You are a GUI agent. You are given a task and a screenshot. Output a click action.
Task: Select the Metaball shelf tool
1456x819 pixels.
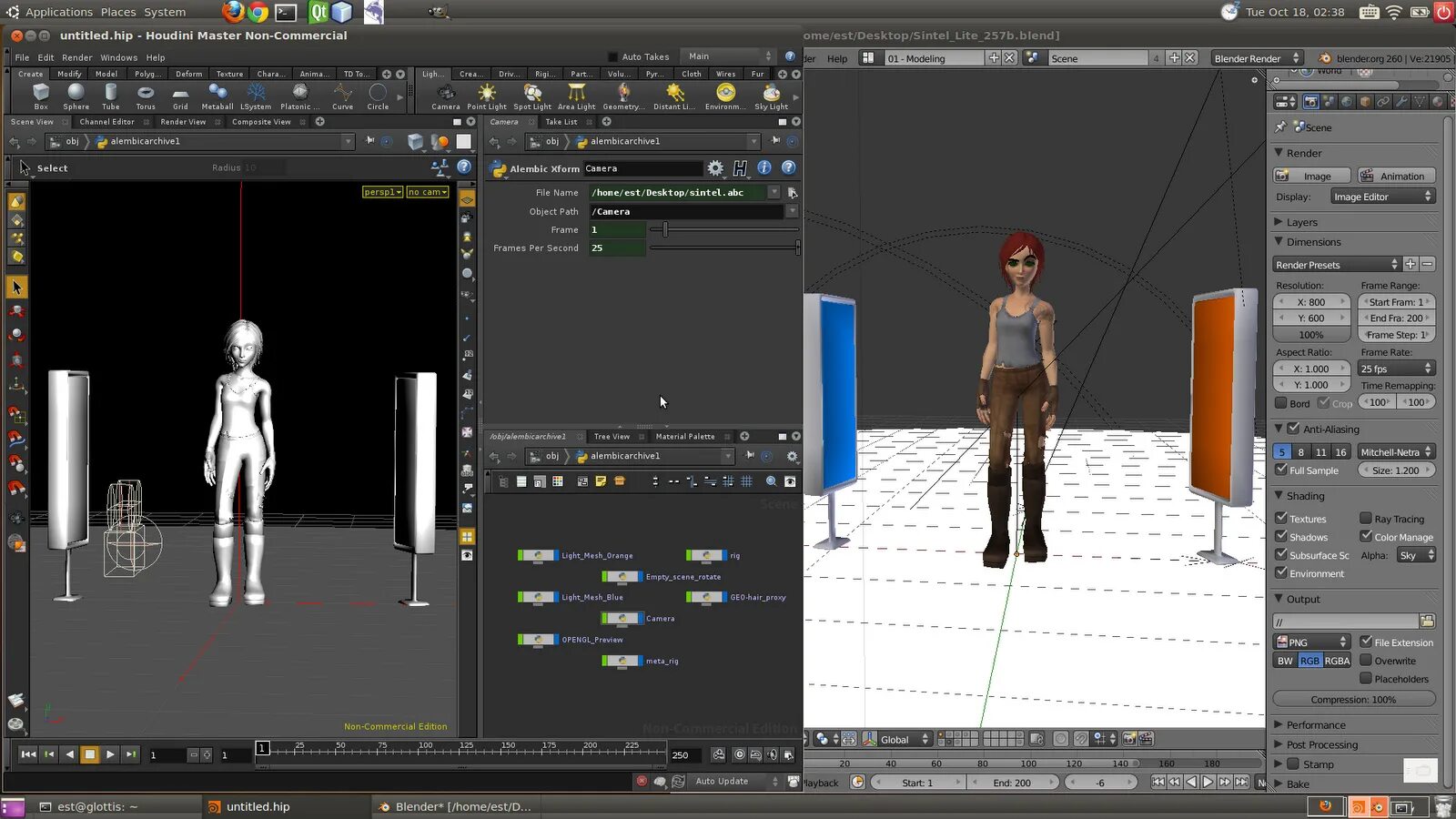coord(217,96)
